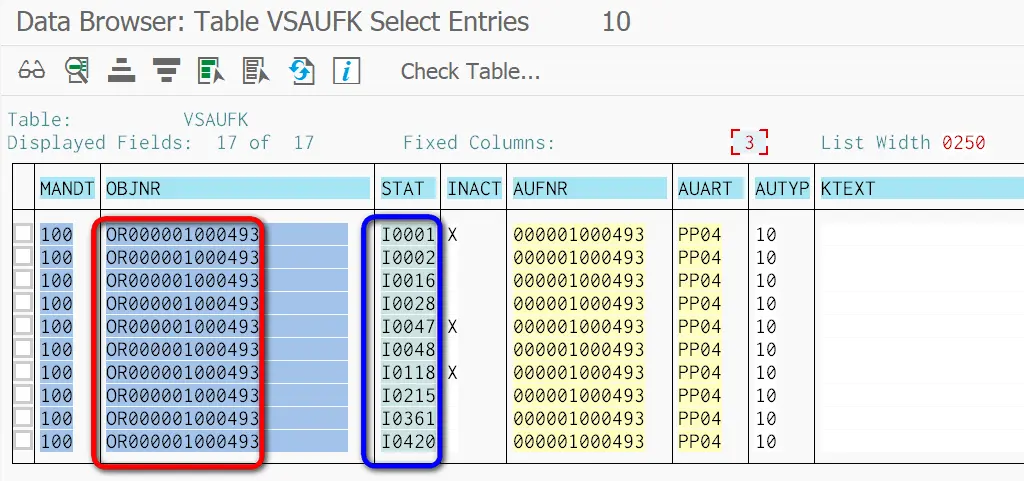
Task: Click the INACT X in row I0118
Action: (453, 372)
